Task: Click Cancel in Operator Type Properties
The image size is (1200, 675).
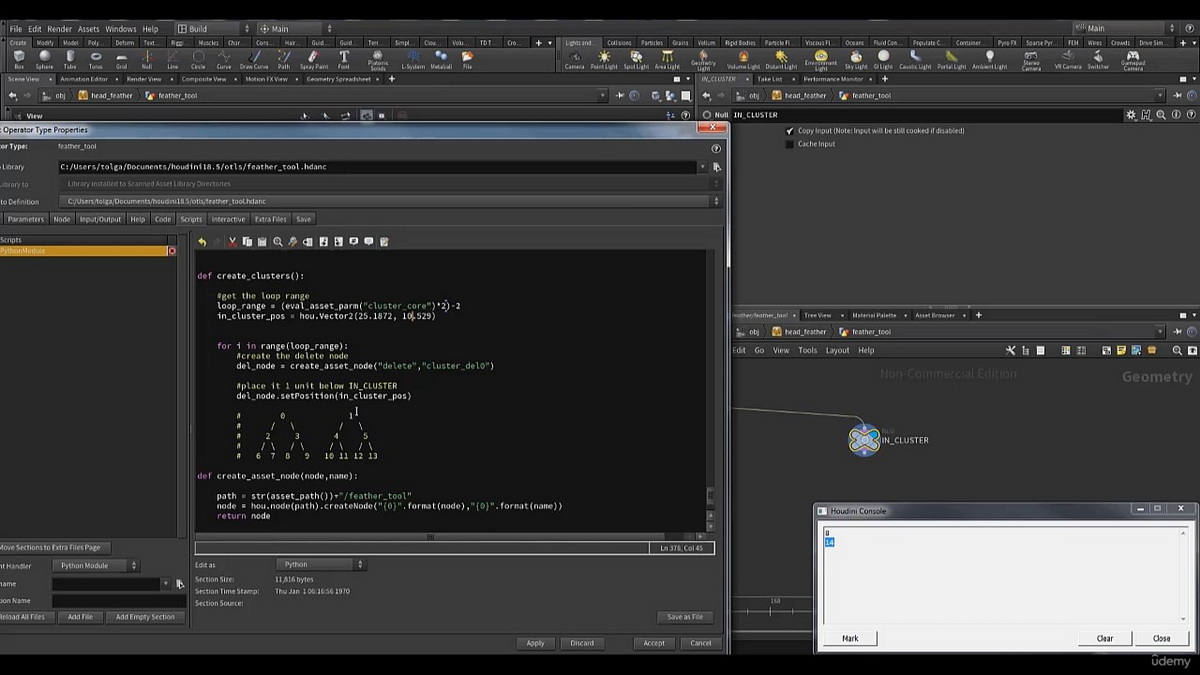Action: (x=700, y=643)
